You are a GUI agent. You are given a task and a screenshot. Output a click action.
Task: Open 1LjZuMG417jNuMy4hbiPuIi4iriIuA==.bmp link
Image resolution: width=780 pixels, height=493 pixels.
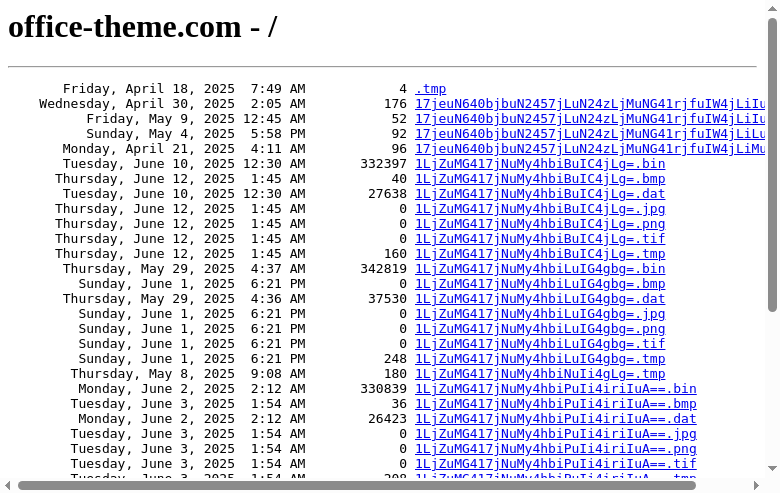pyautogui.click(x=556, y=403)
